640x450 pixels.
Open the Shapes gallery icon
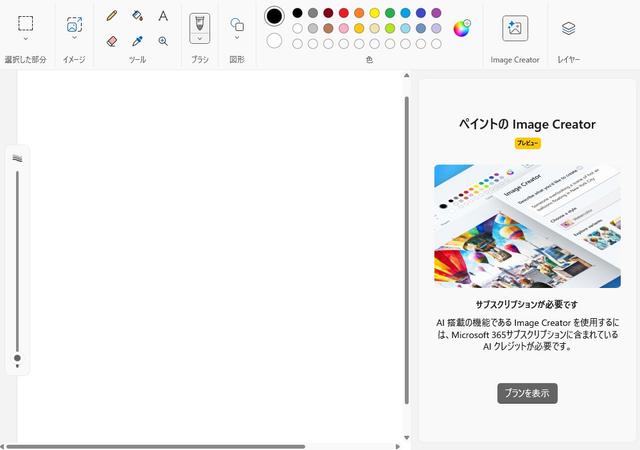tap(237, 25)
